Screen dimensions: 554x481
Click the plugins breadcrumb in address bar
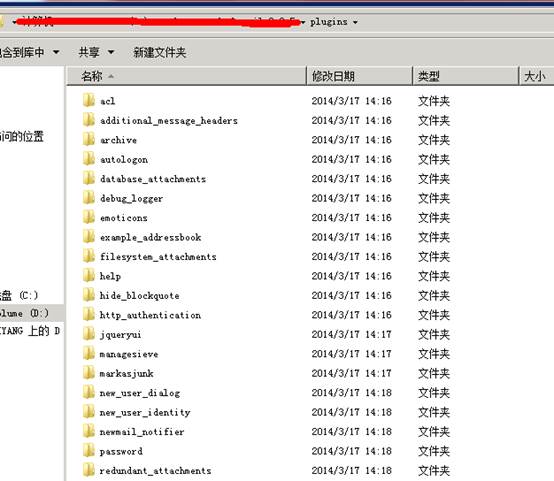click(x=329, y=22)
